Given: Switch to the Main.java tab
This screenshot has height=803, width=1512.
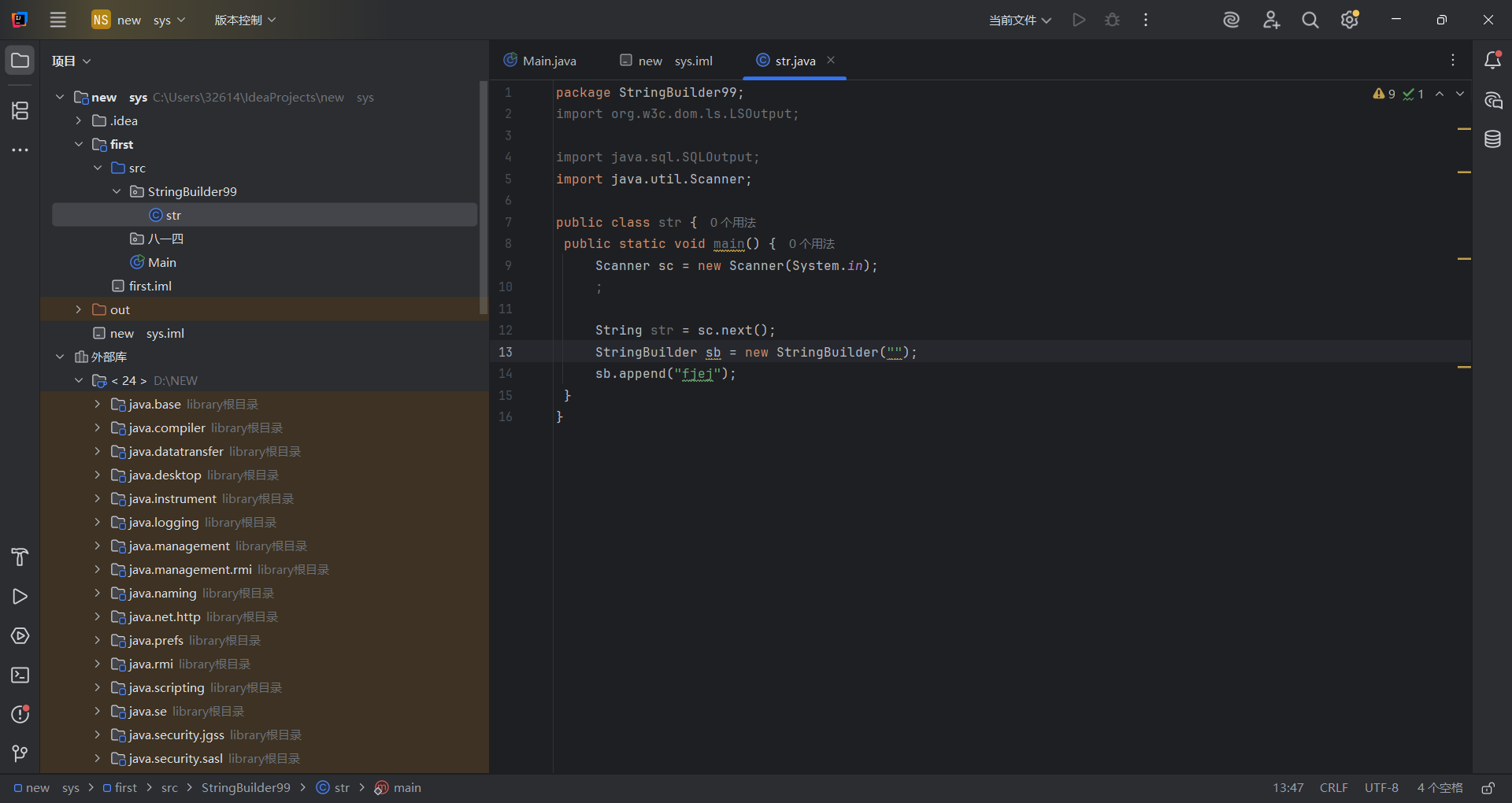Looking at the screenshot, I should pyautogui.click(x=548, y=61).
